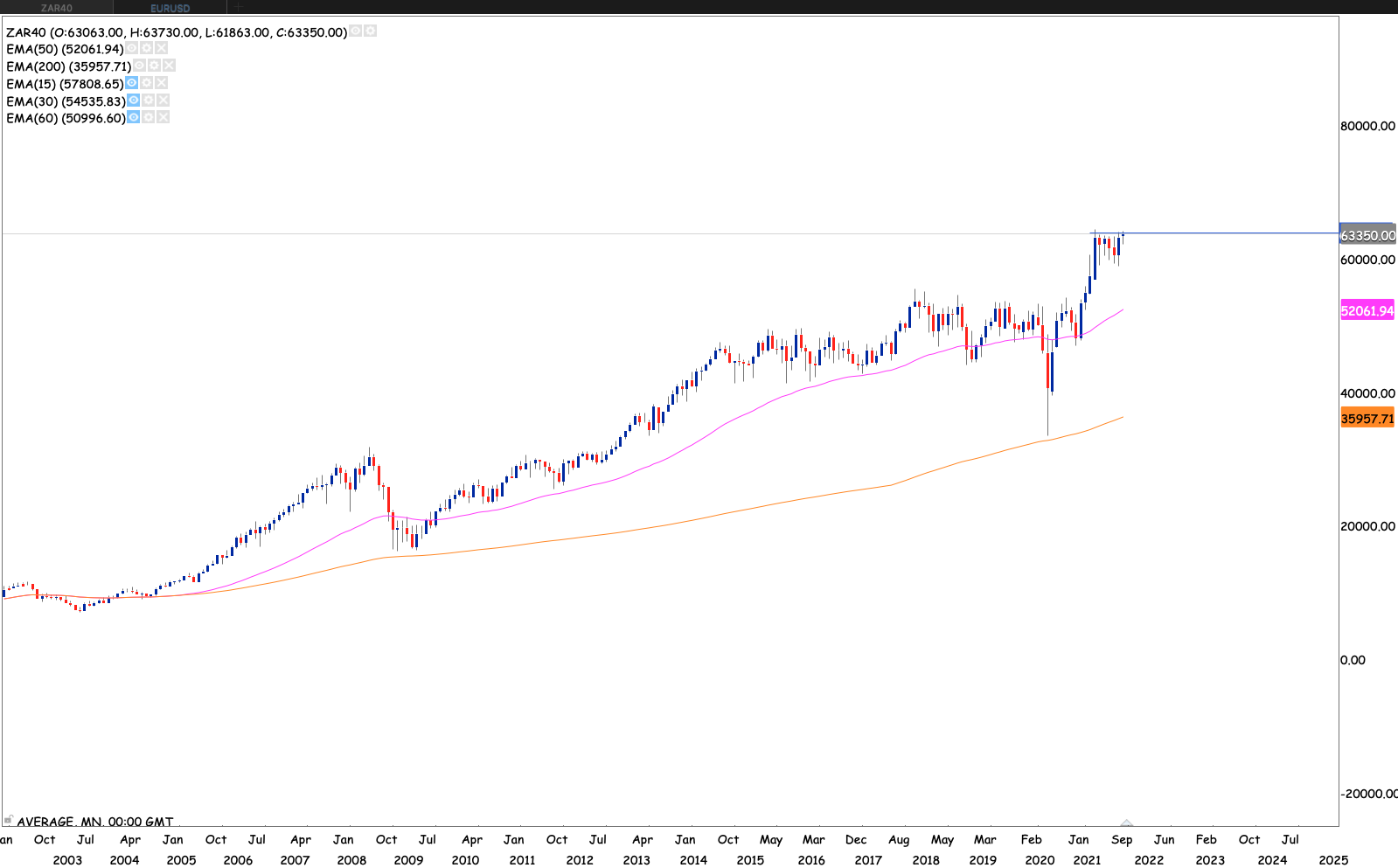Open settings gear for EMA(15) indicator
The image size is (1398, 868).
[147, 83]
